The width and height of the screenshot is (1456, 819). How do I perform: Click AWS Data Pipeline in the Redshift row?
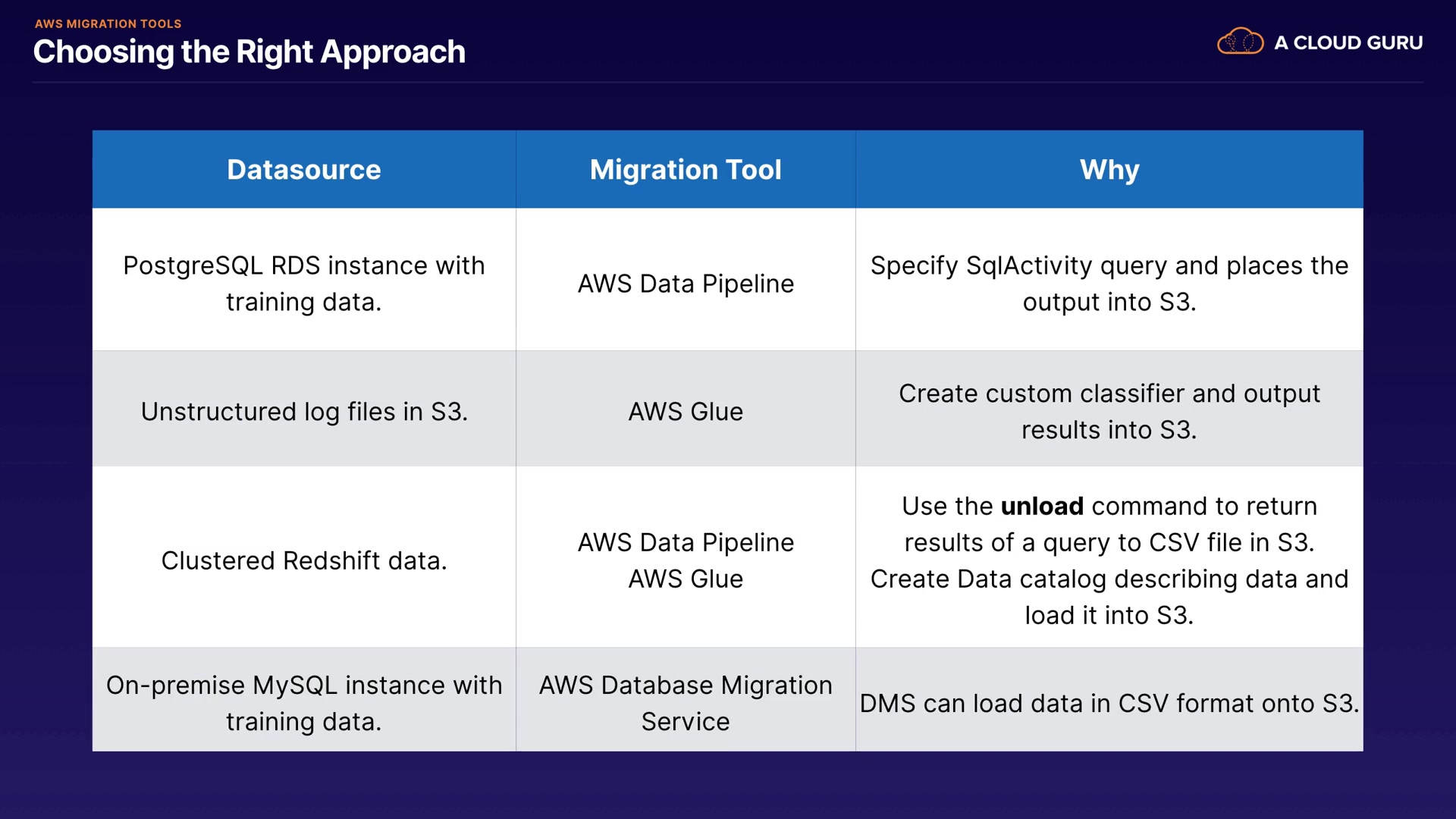[686, 543]
